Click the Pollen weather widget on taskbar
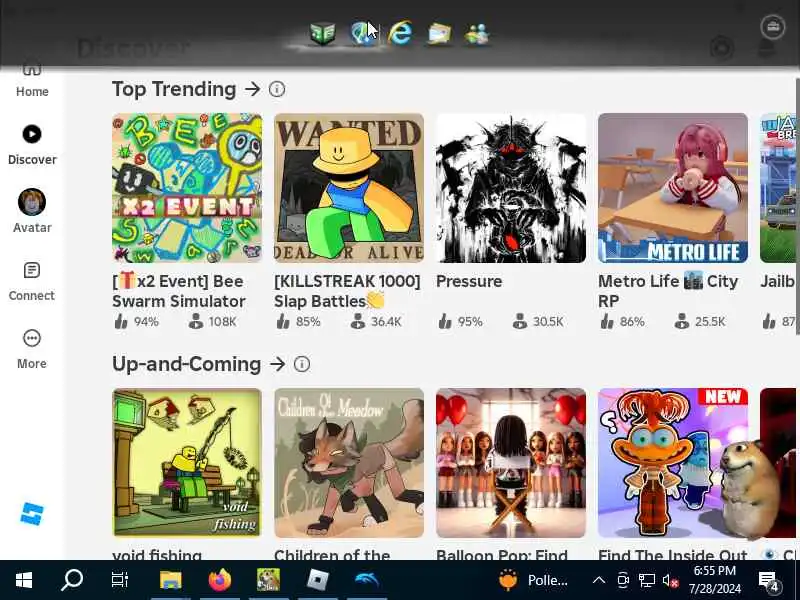 534,580
